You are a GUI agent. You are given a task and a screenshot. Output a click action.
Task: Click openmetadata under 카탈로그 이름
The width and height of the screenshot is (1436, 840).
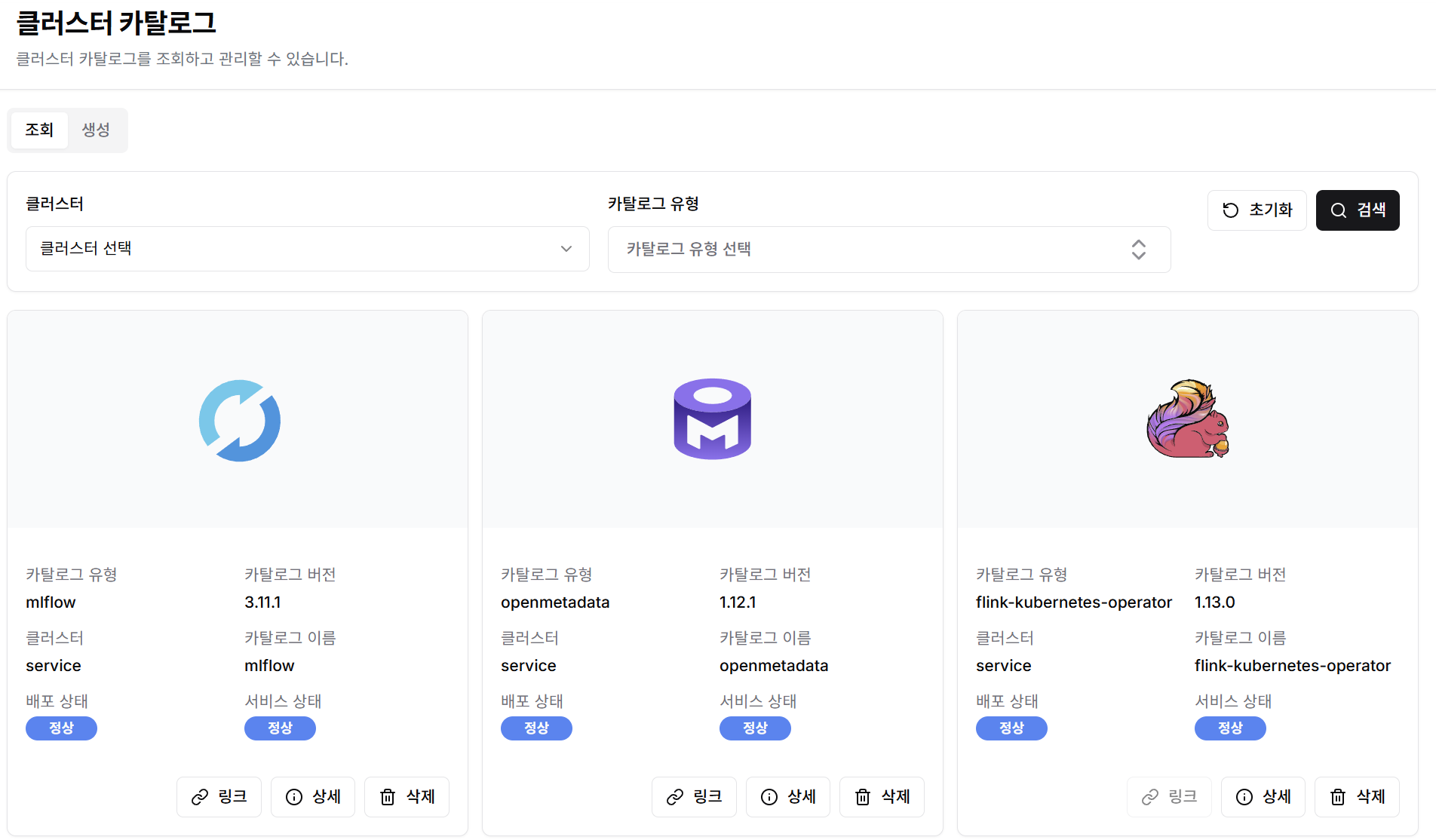774,666
